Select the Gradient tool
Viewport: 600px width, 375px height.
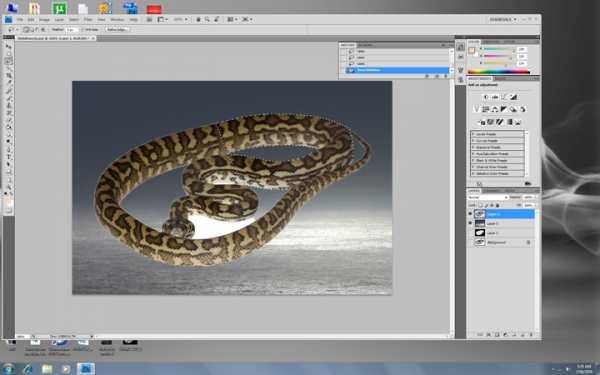click(x=9, y=127)
